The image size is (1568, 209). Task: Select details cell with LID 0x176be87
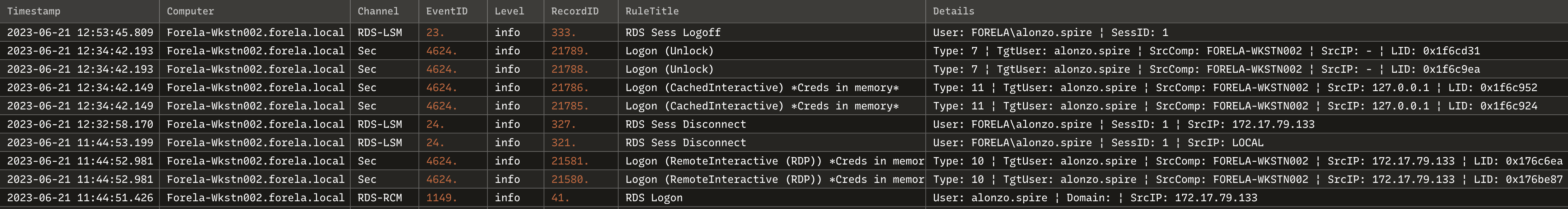1247,179
